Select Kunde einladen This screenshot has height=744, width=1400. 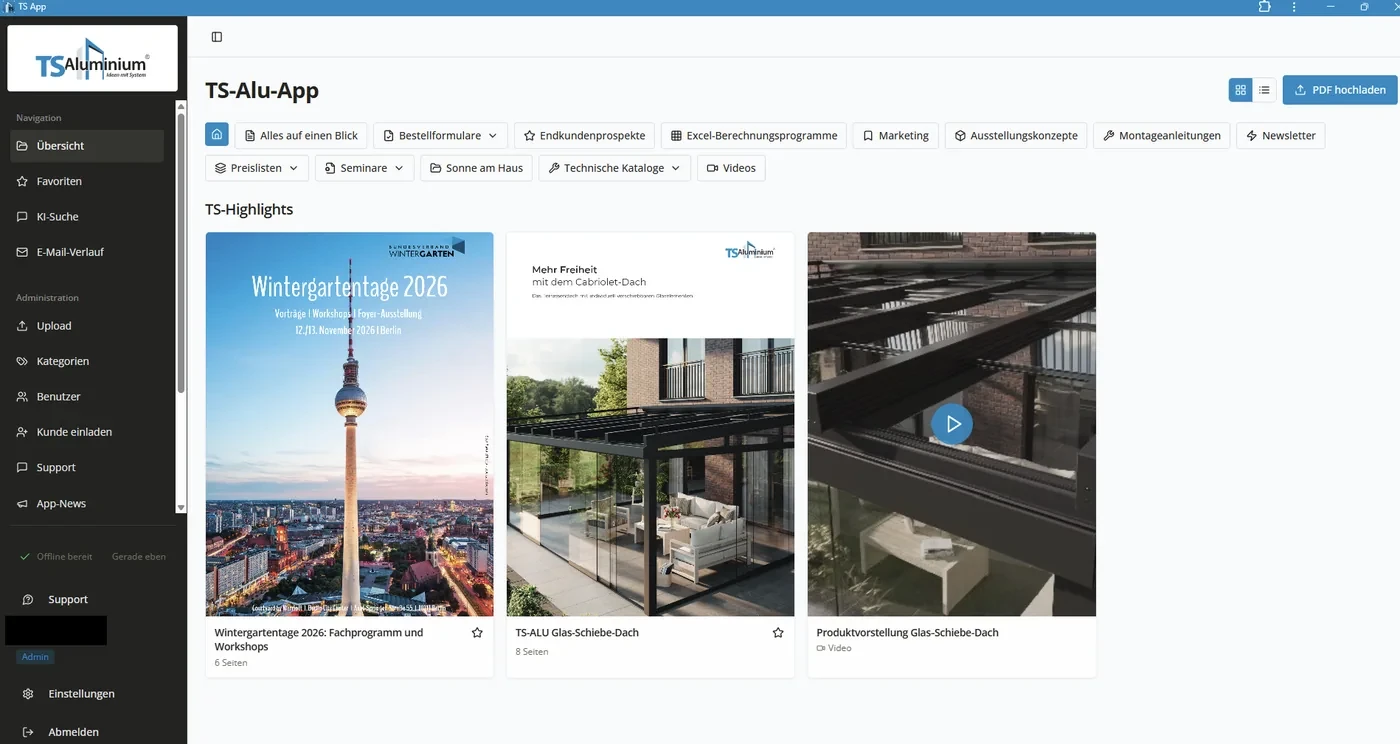87,432
